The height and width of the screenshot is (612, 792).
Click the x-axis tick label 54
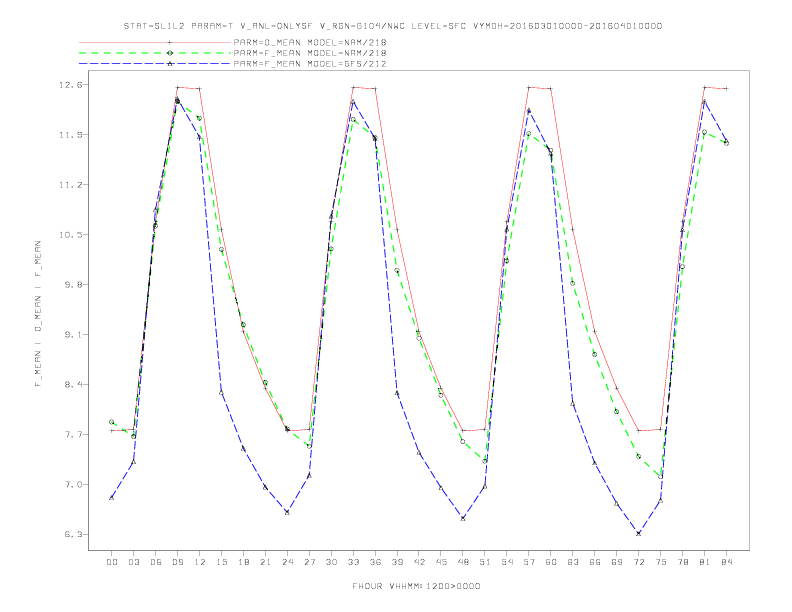point(507,562)
